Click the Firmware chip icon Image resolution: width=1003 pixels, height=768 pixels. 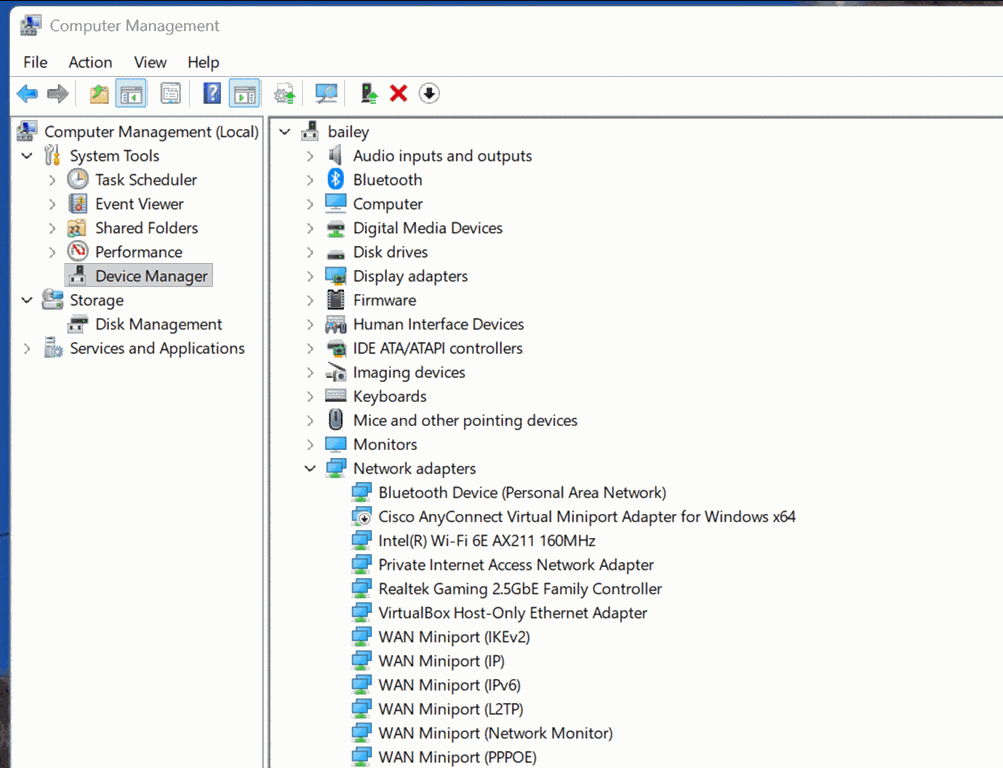click(336, 300)
